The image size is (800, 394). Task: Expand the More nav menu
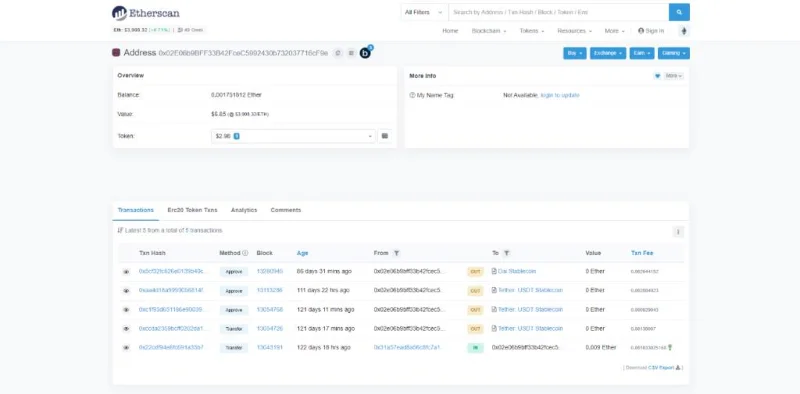click(x=614, y=31)
